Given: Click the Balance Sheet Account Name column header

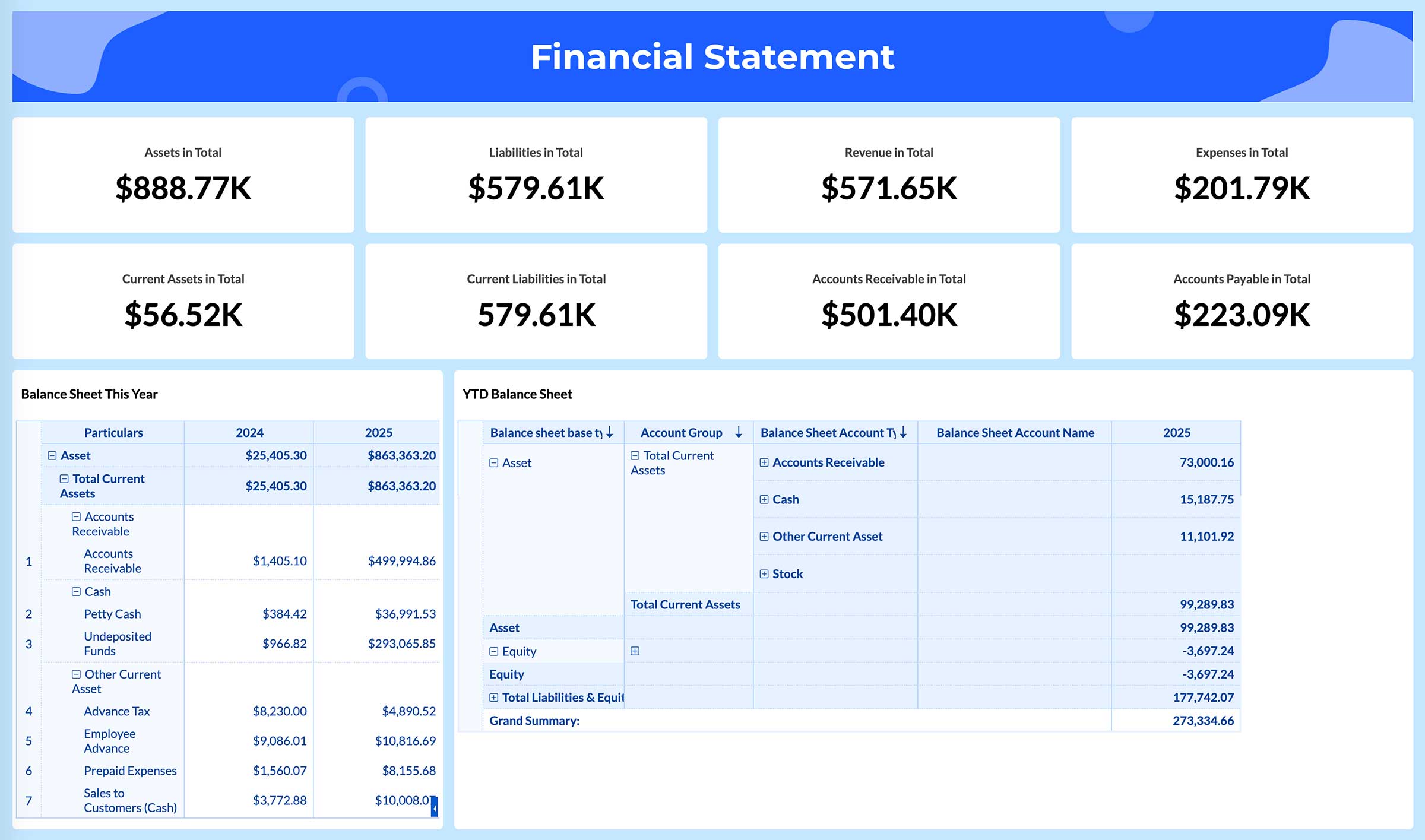Looking at the screenshot, I should point(1015,433).
